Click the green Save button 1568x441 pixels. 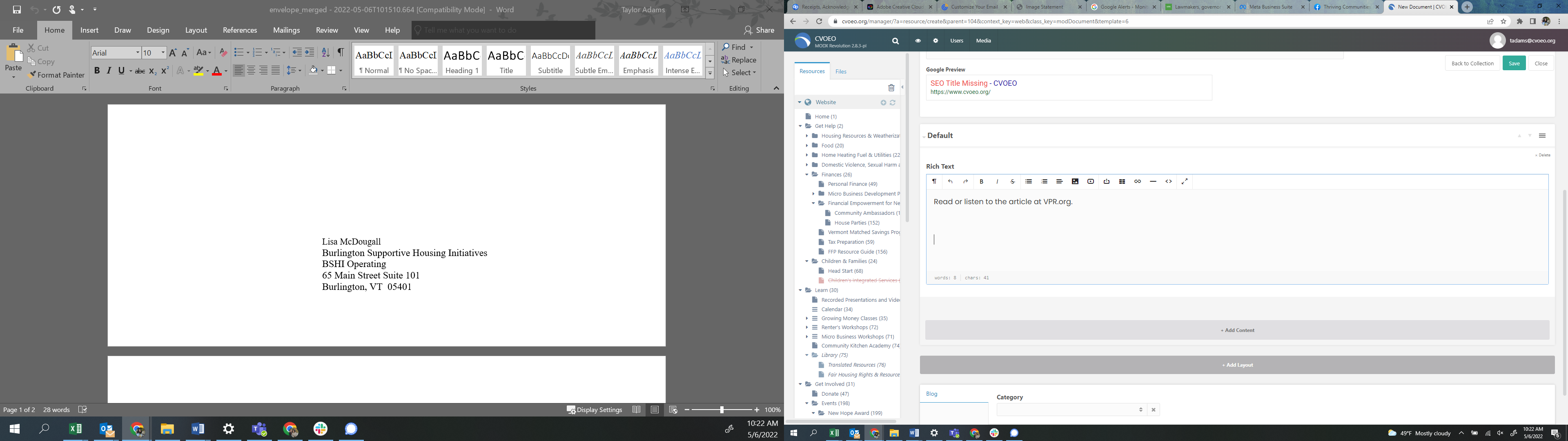[x=1514, y=63]
